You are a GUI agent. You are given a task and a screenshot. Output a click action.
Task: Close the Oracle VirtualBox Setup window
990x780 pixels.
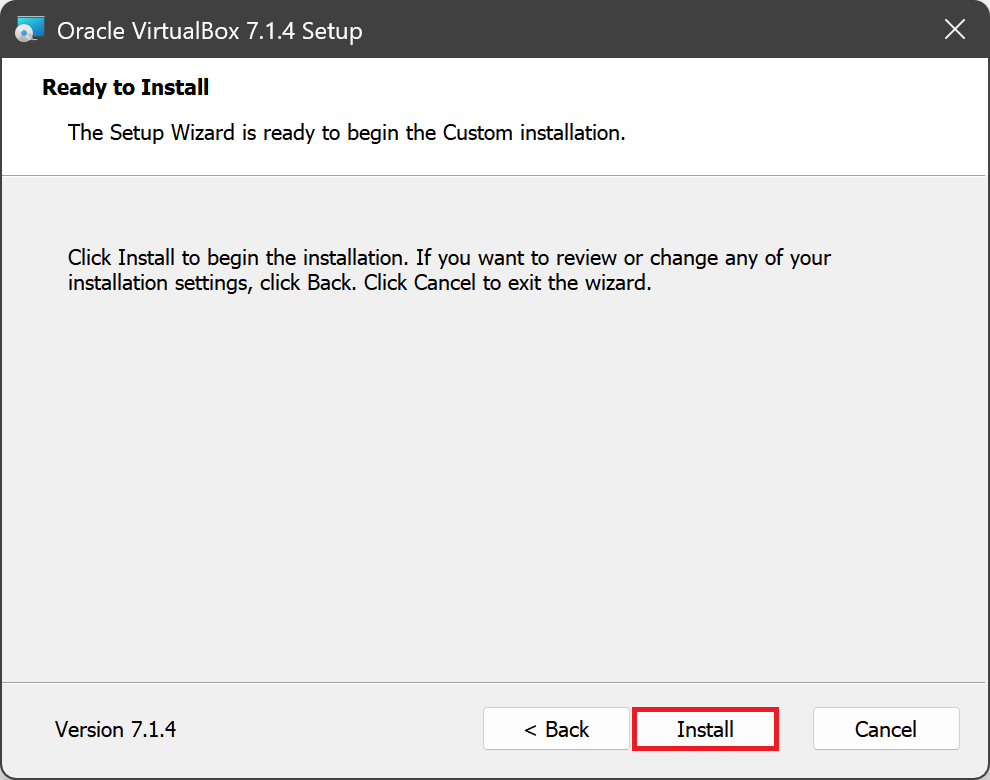(955, 29)
